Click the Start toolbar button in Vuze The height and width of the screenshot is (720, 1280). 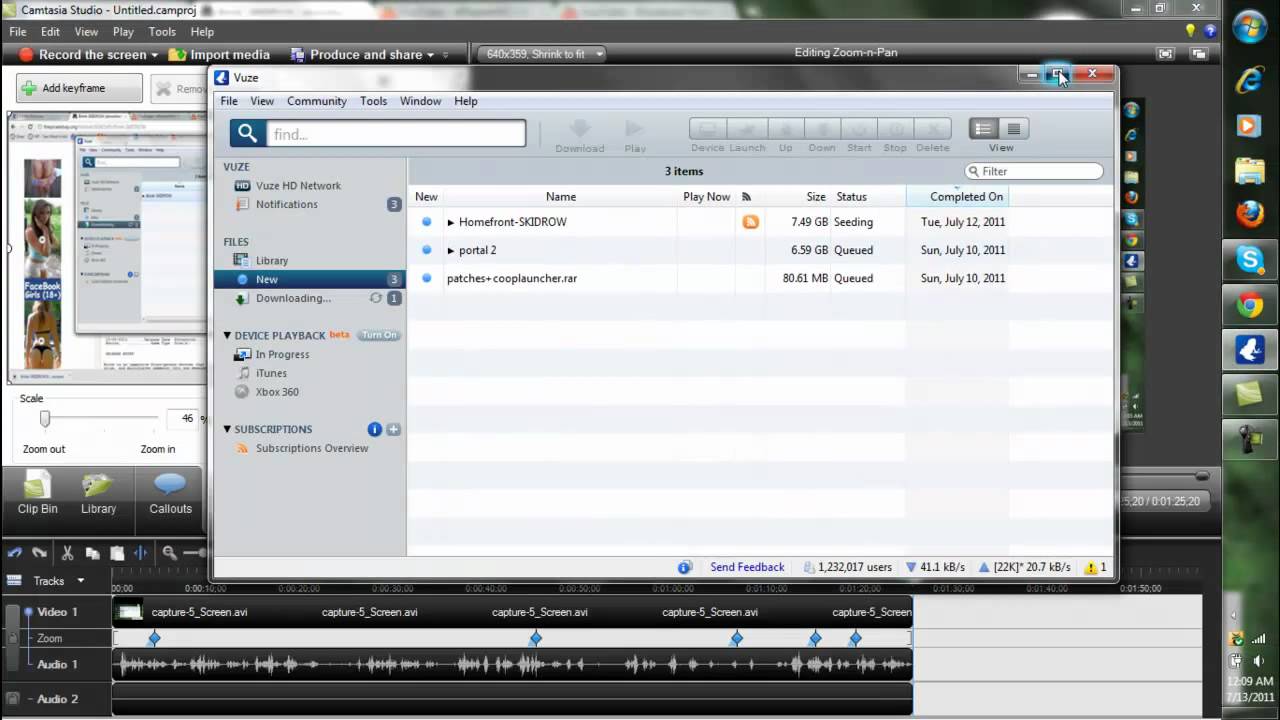pos(859,129)
